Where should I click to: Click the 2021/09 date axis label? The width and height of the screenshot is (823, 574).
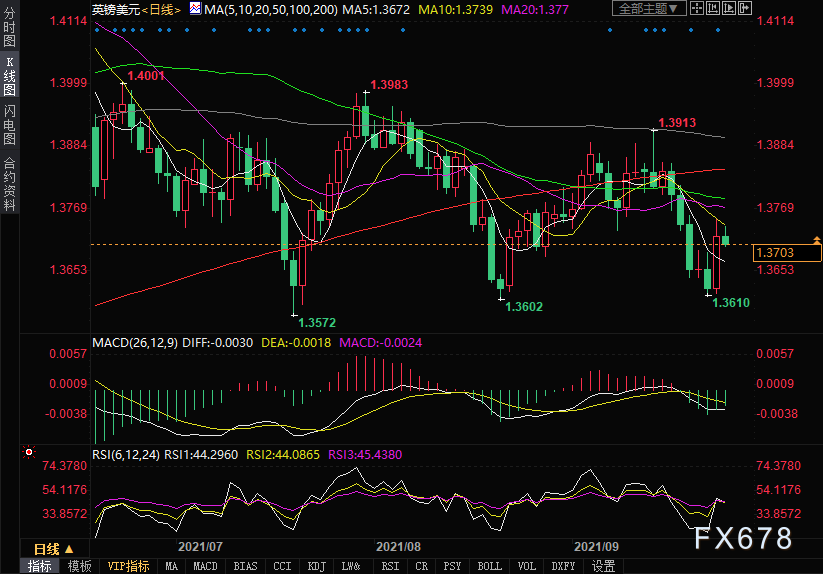point(596,547)
